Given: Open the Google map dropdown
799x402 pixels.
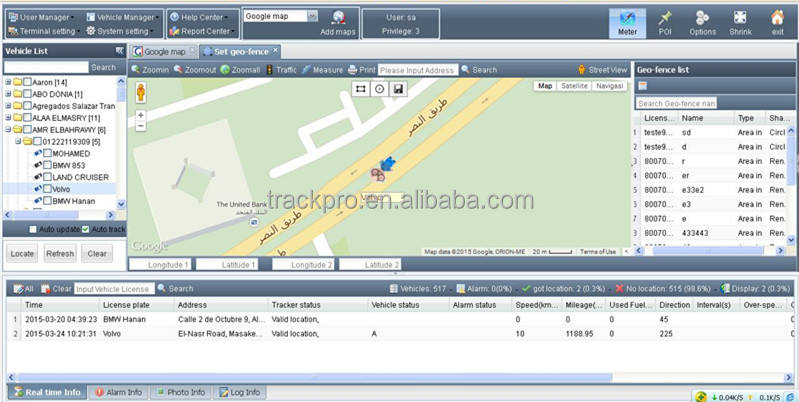Looking at the screenshot, I should [312, 16].
